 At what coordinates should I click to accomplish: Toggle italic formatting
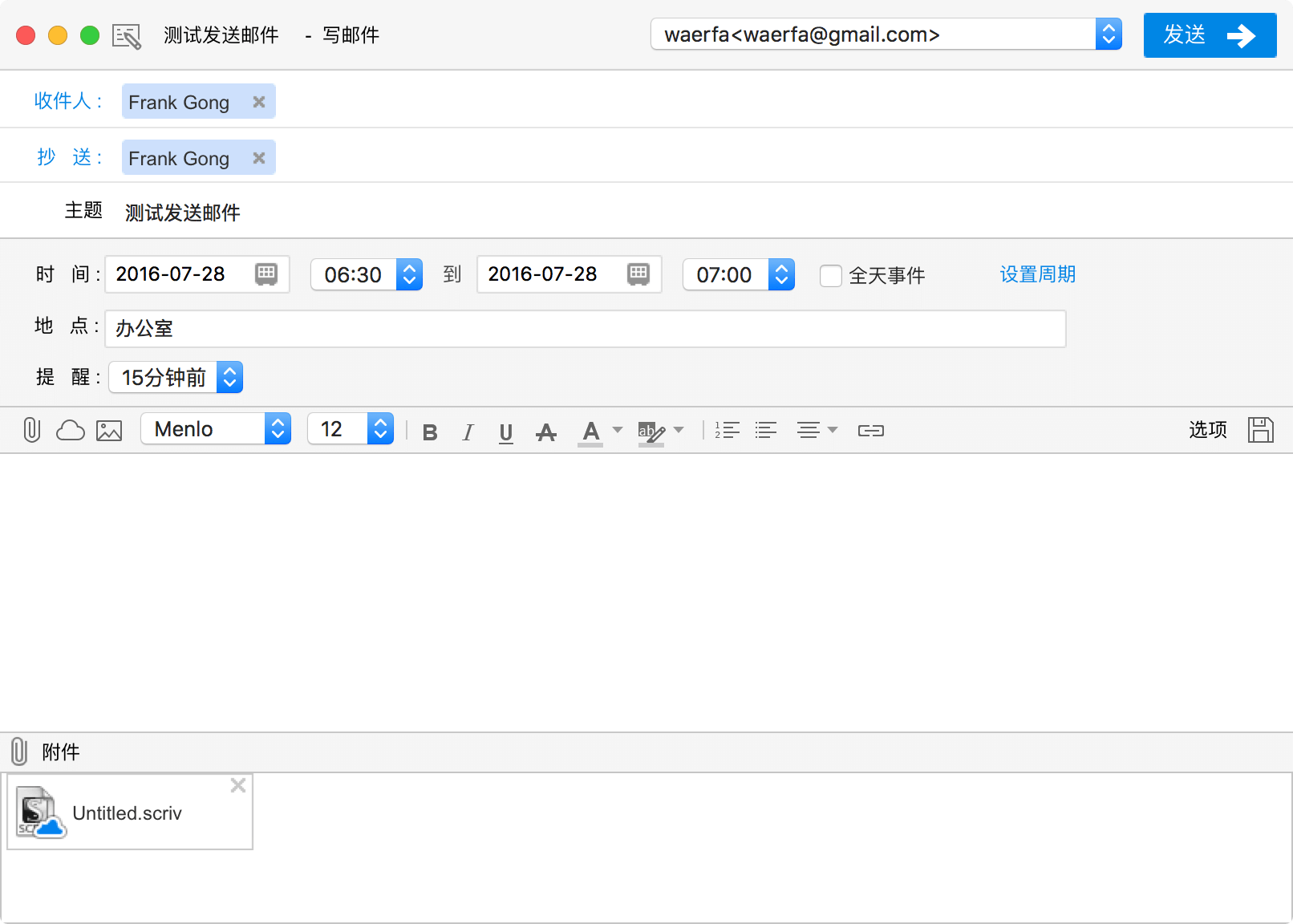click(x=468, y=432)
